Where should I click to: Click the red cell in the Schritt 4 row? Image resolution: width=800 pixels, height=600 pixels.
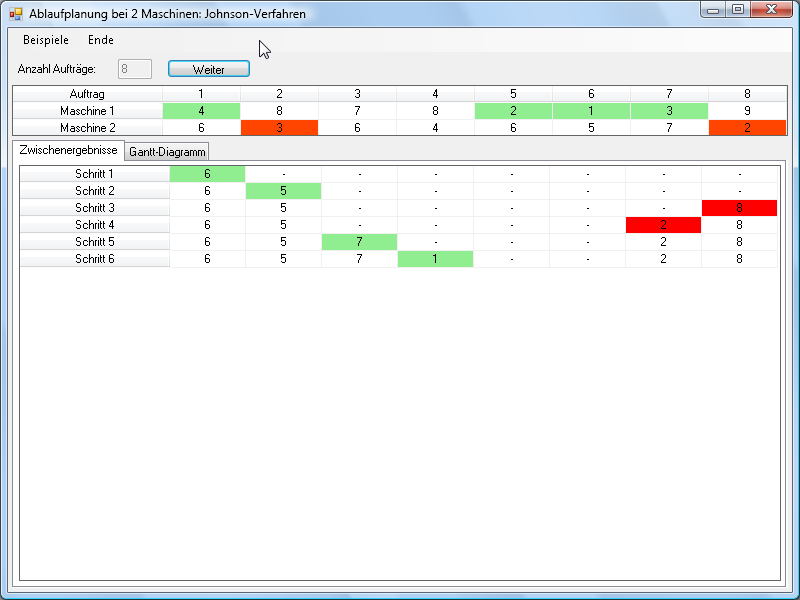663,225
